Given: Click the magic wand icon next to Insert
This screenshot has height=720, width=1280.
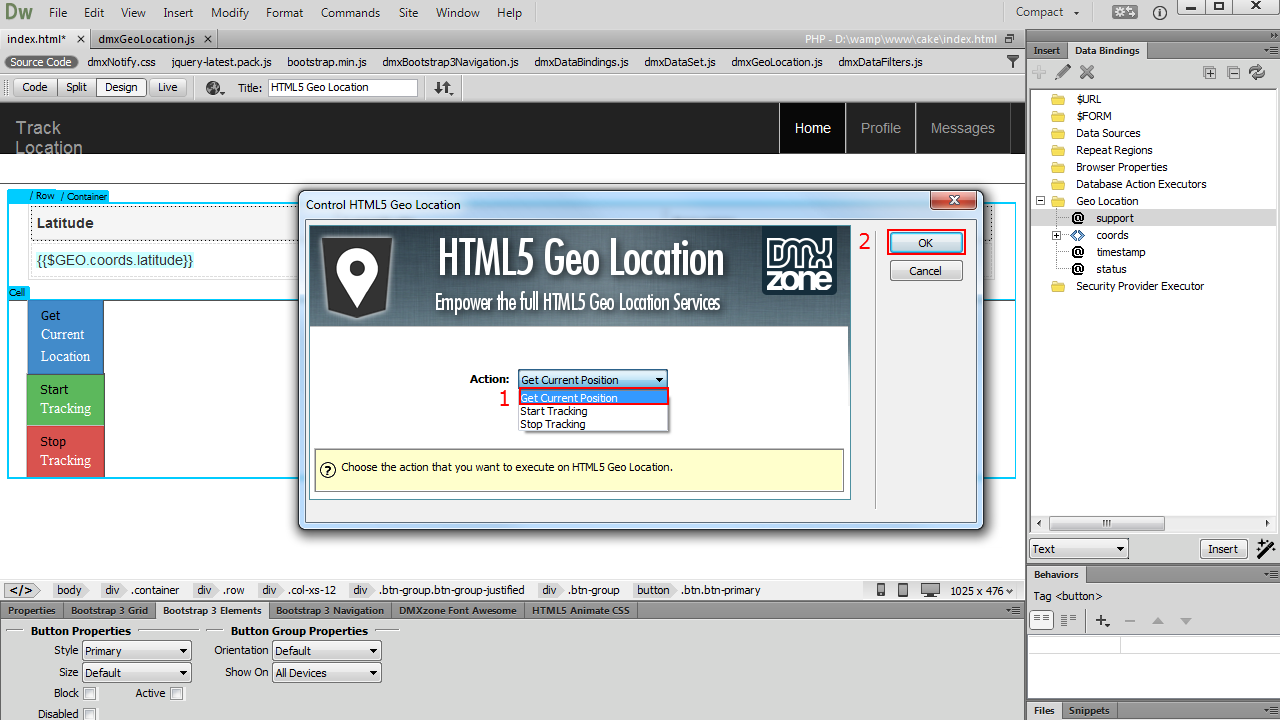Looking at the screenshot, I should [1265, 548].
